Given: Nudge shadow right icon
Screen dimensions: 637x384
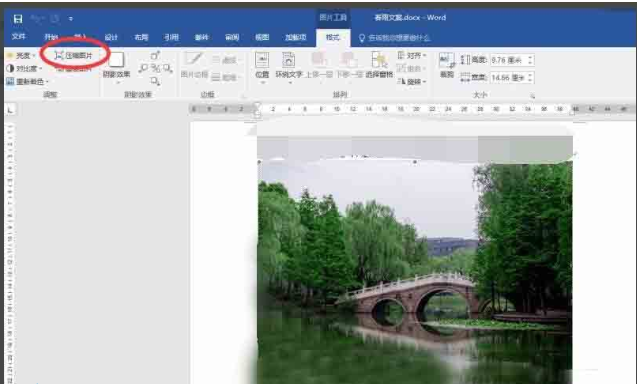Looking at the screenshot, I should tap(167, 68).
